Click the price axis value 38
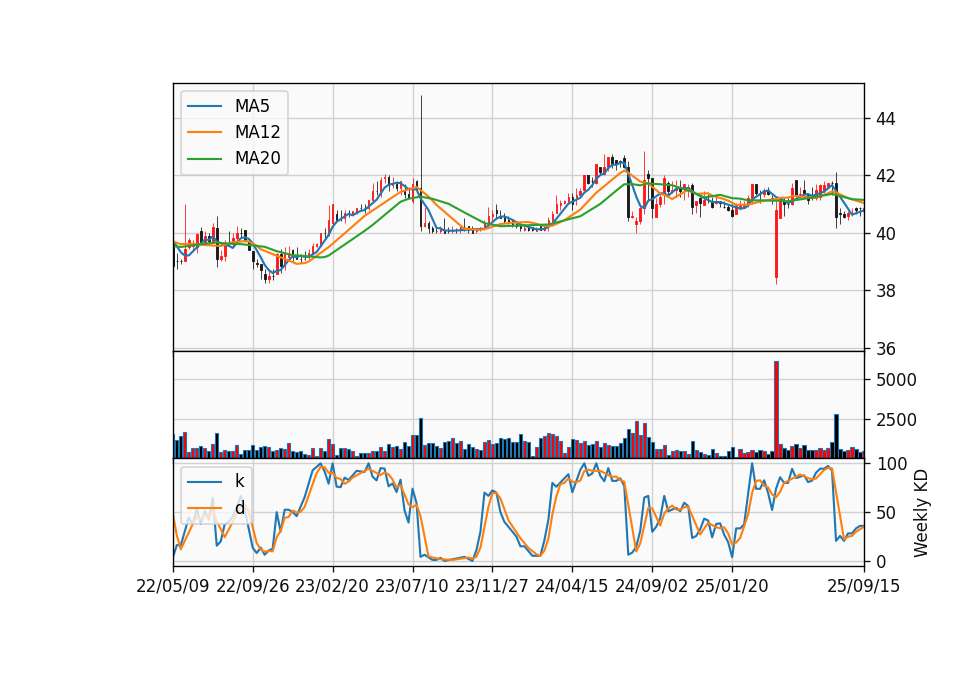Viewport: 960px width, 690px height. click(885, 291)
